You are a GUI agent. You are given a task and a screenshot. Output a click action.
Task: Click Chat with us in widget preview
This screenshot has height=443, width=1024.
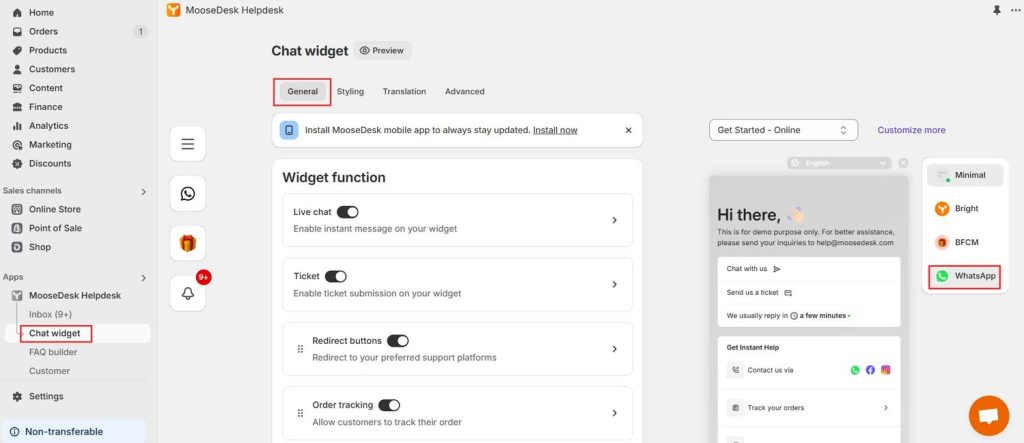[x=808, y=269]
